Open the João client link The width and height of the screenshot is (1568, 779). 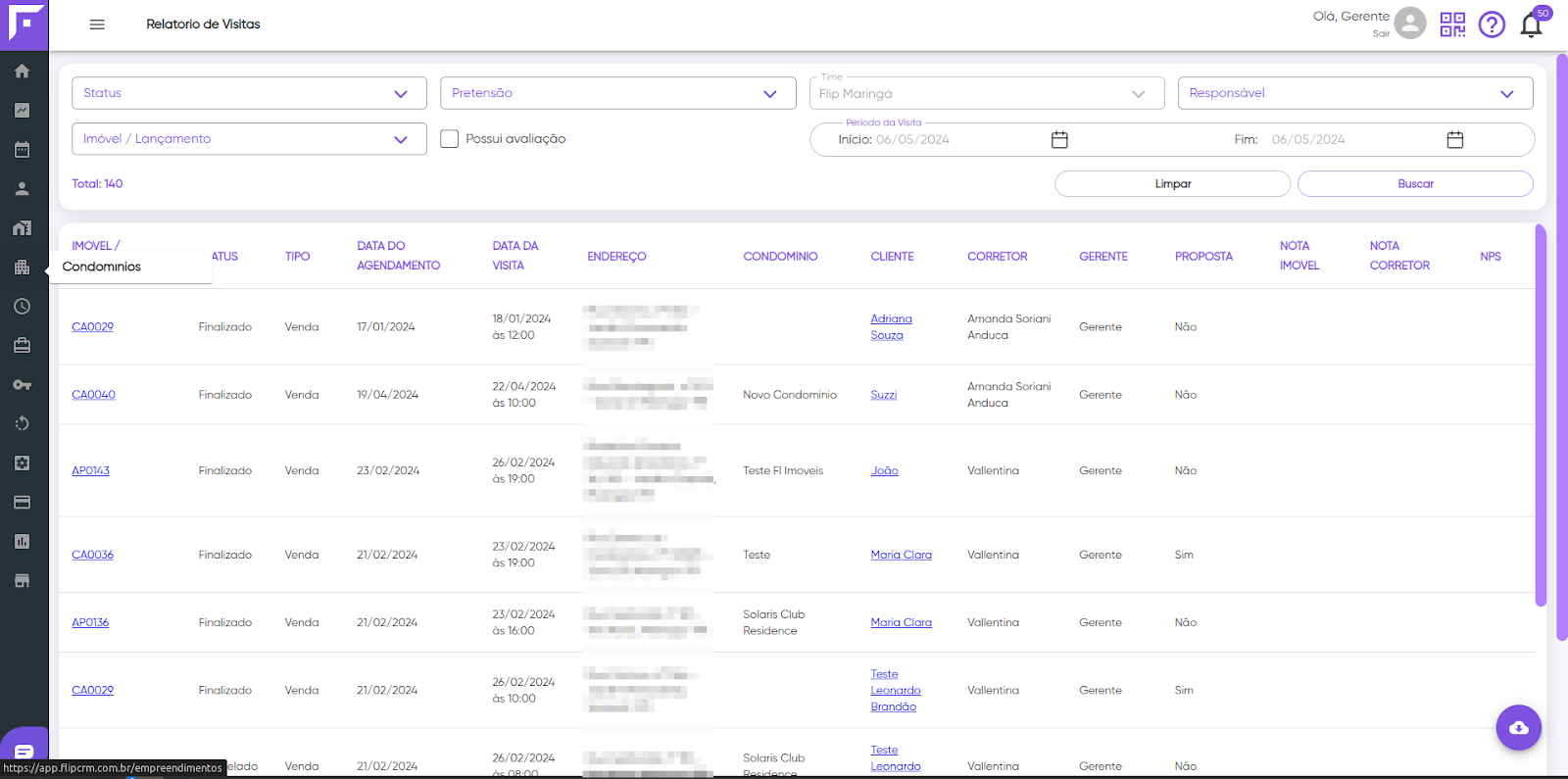[x=884, y=470]
